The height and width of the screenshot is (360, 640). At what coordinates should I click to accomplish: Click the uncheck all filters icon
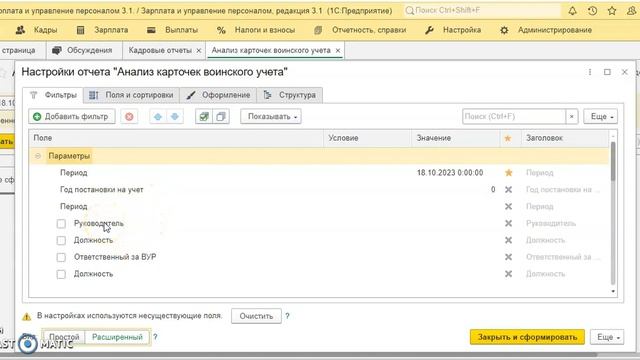221,117
